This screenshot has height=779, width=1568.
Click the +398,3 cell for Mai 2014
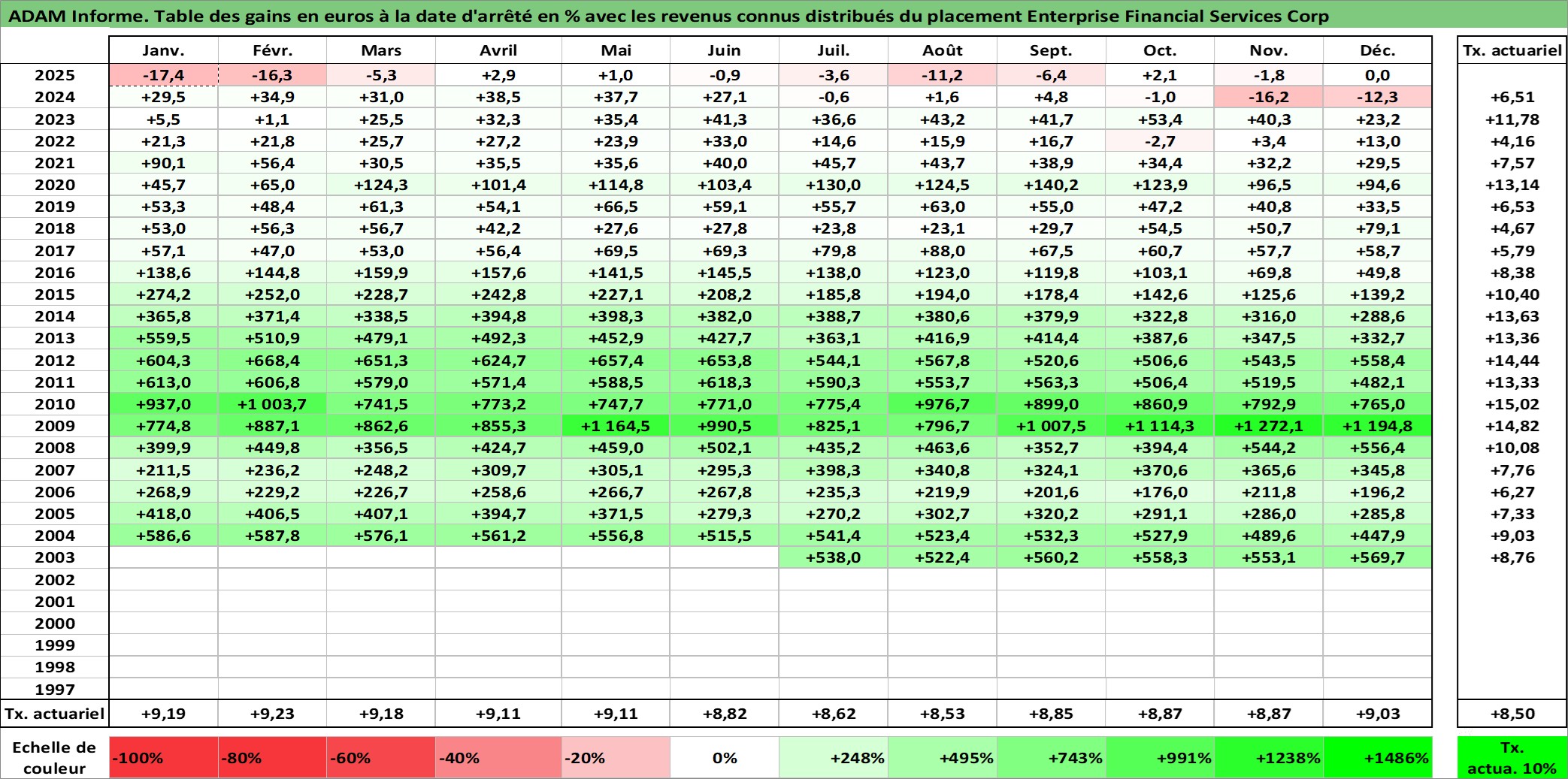616,316
